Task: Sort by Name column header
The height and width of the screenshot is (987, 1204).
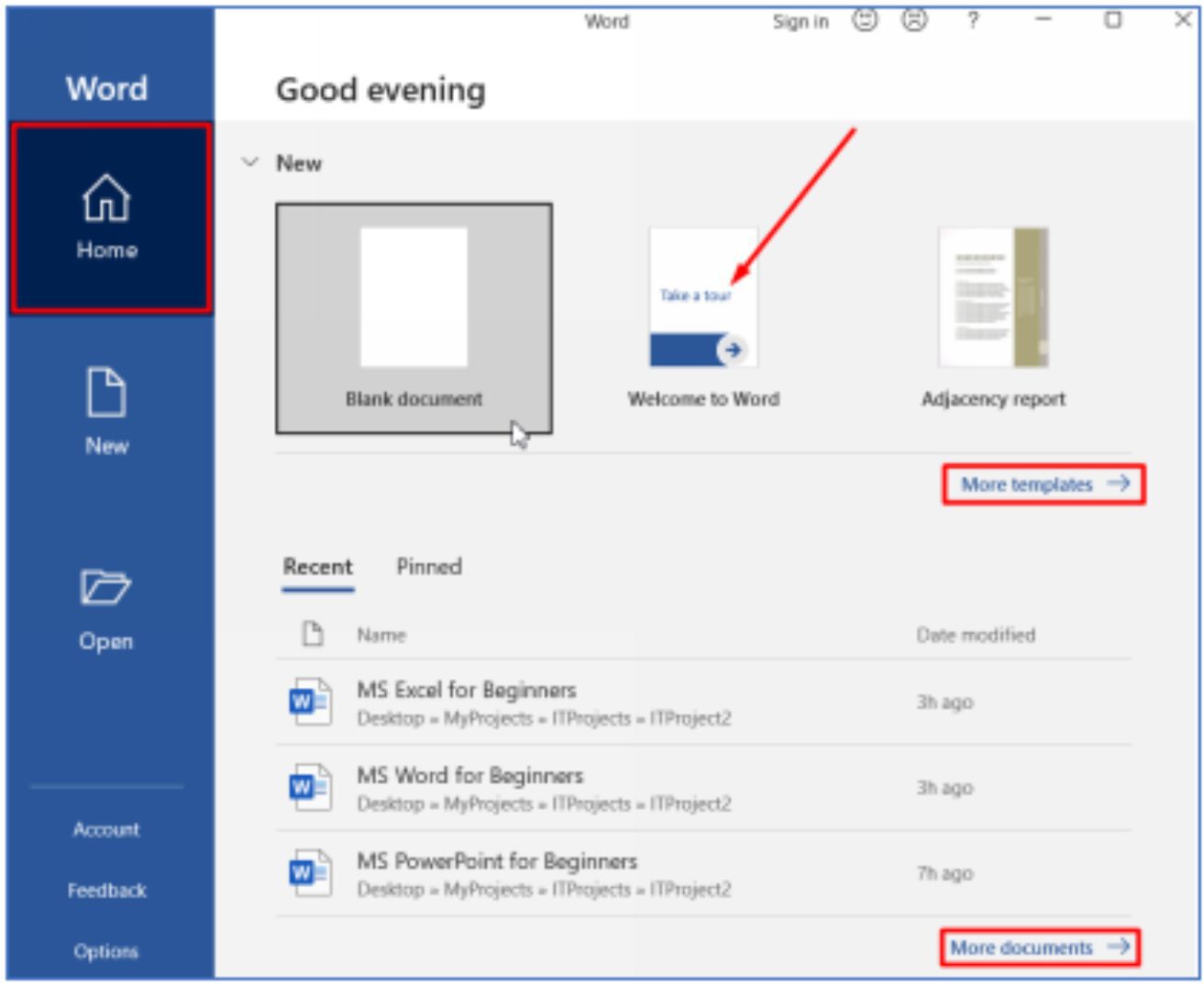Action: click(381, 635)
